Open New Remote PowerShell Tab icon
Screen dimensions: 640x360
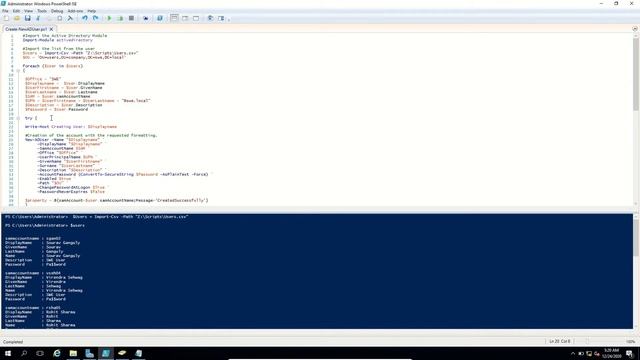tap(145, 18)
